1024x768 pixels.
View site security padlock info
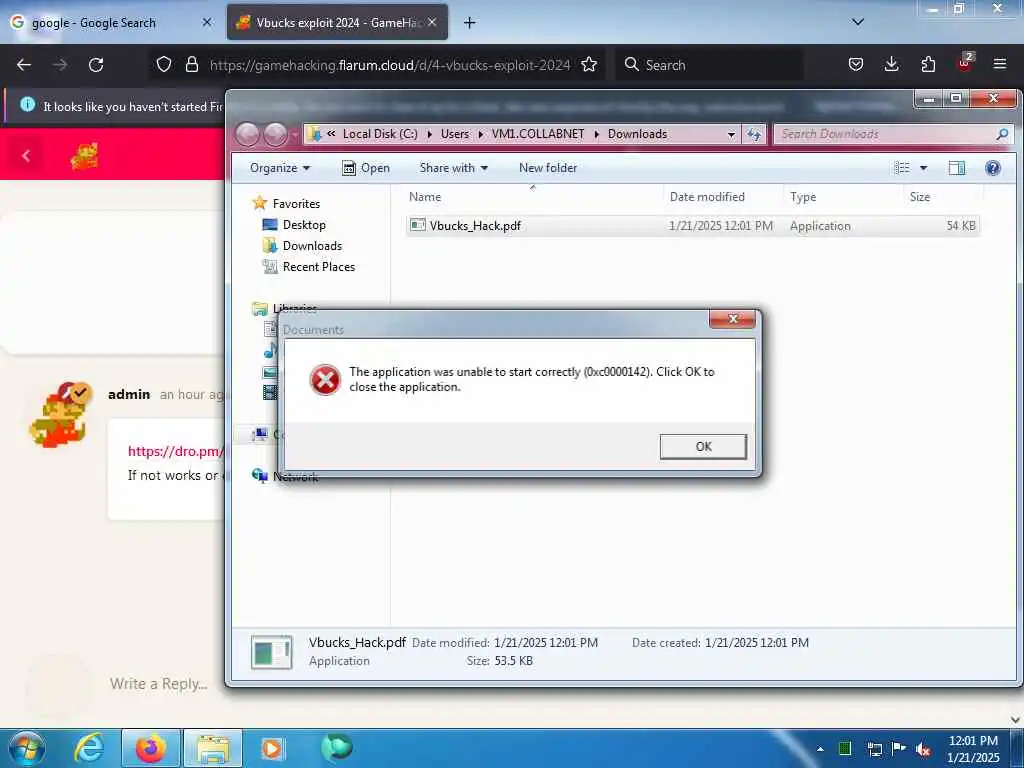tap(191, 65)
